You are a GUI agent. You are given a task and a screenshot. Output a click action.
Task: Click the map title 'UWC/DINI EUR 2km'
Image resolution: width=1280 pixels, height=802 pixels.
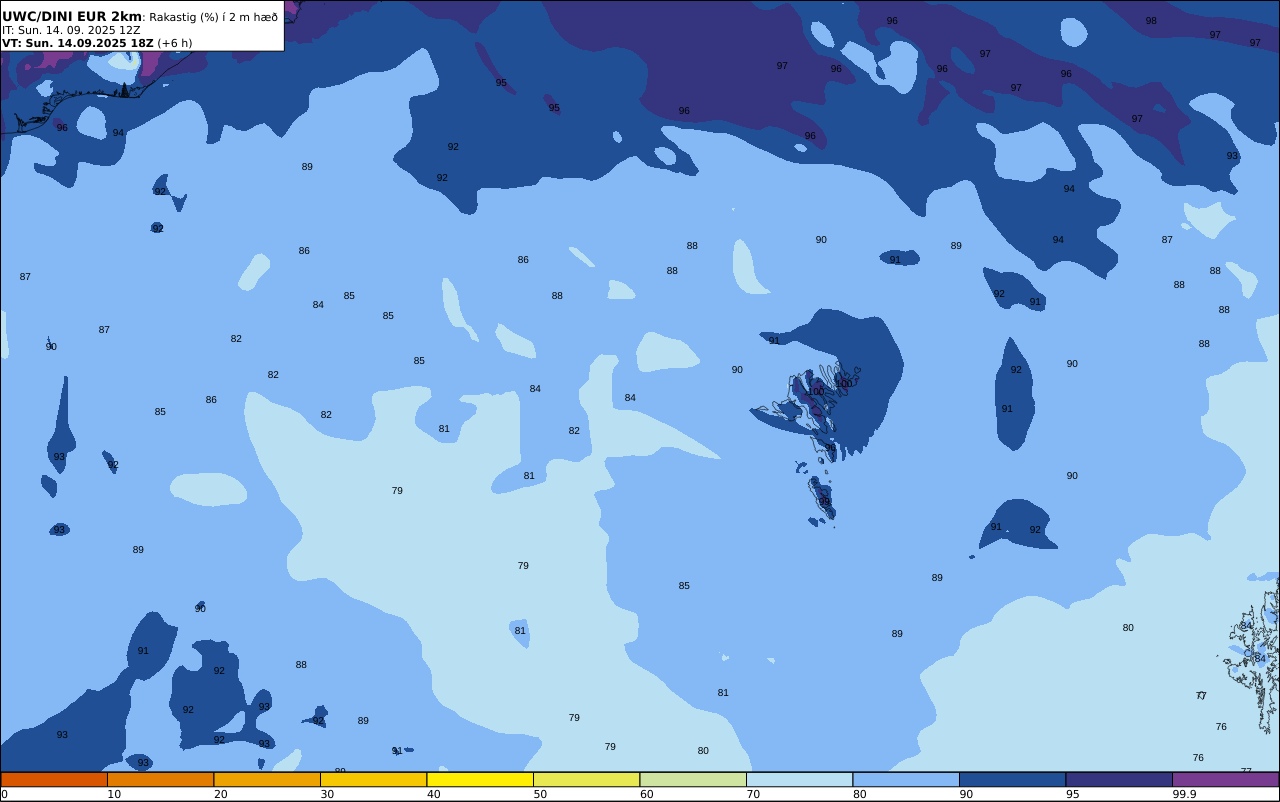pos(72,17)
